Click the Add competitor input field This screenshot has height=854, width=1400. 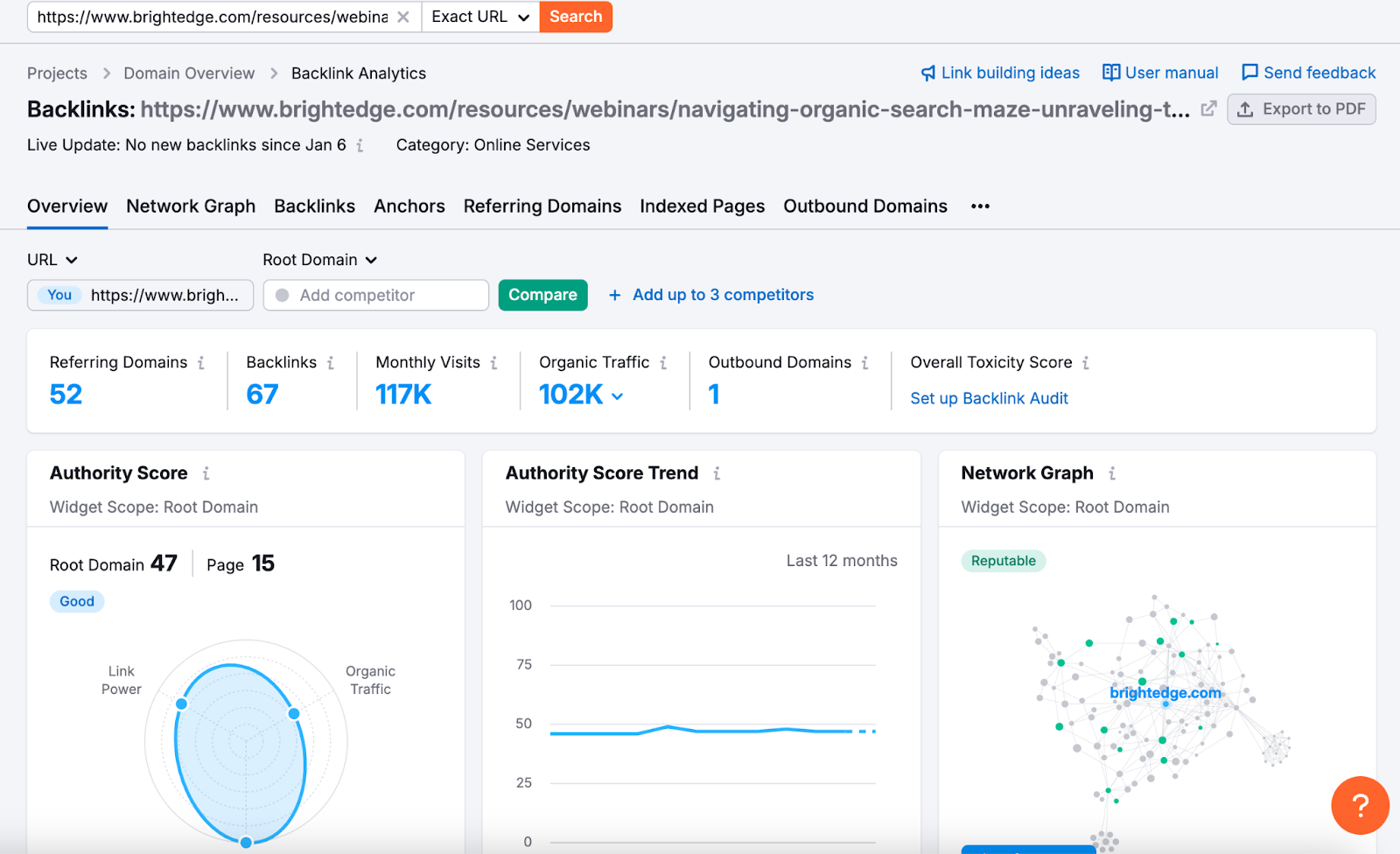(376, 295)
